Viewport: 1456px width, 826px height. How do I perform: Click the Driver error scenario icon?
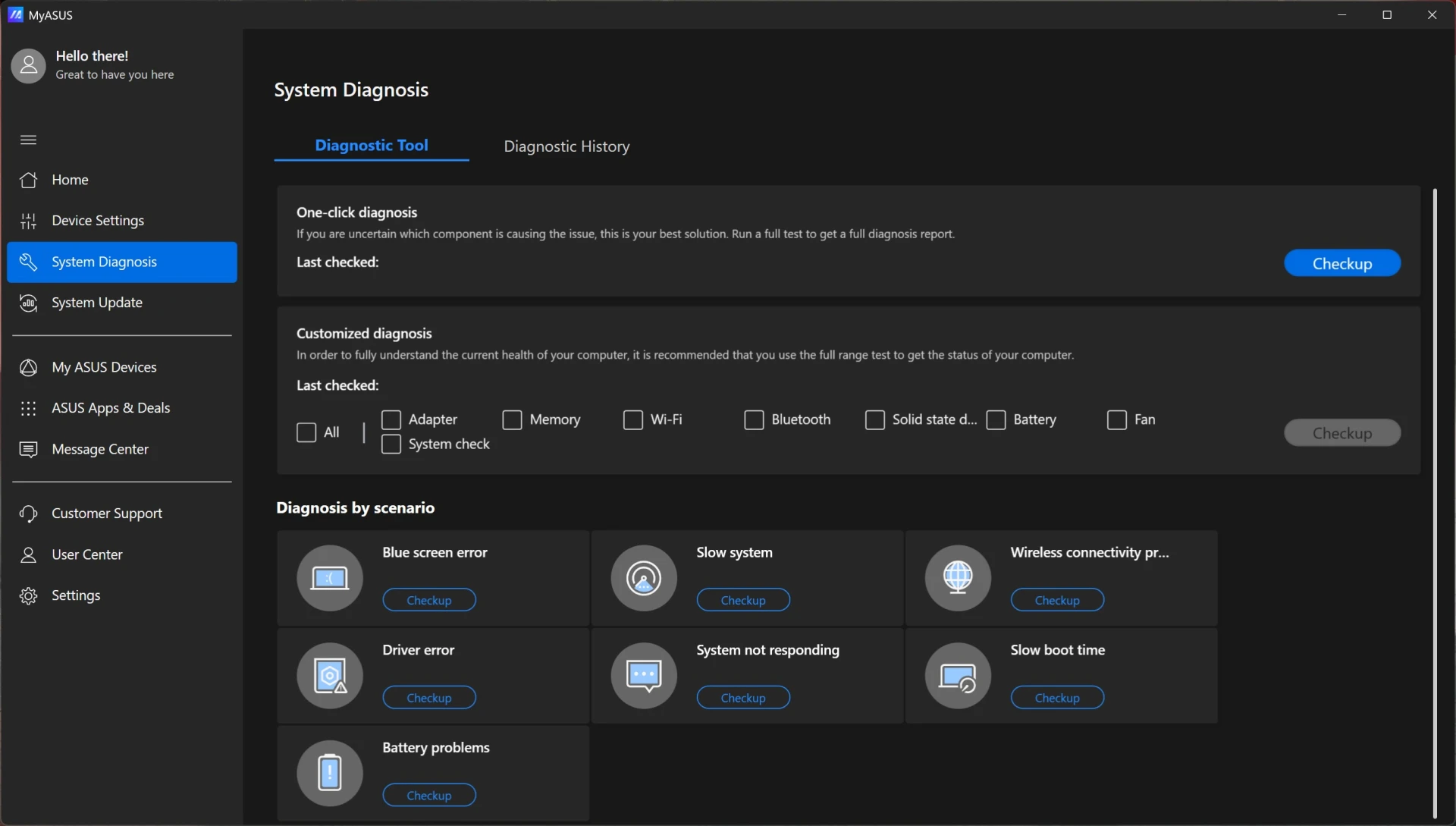click(x=330, y=675)
